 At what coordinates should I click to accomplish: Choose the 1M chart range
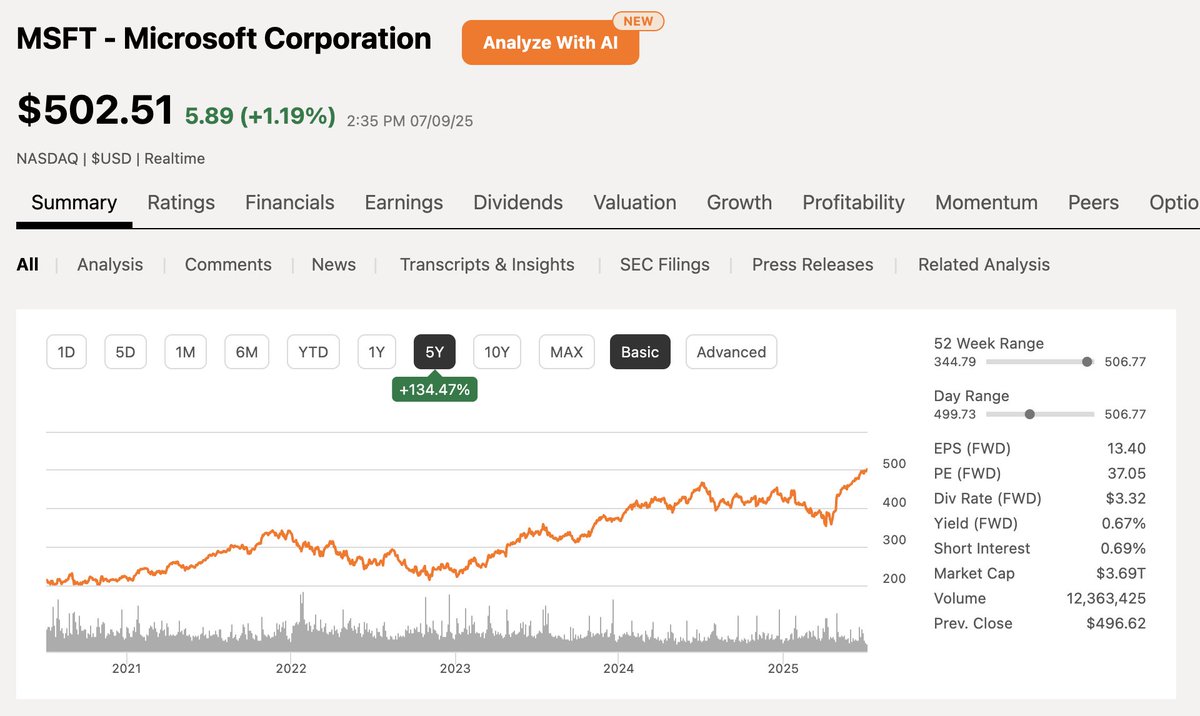click(185, 352)
